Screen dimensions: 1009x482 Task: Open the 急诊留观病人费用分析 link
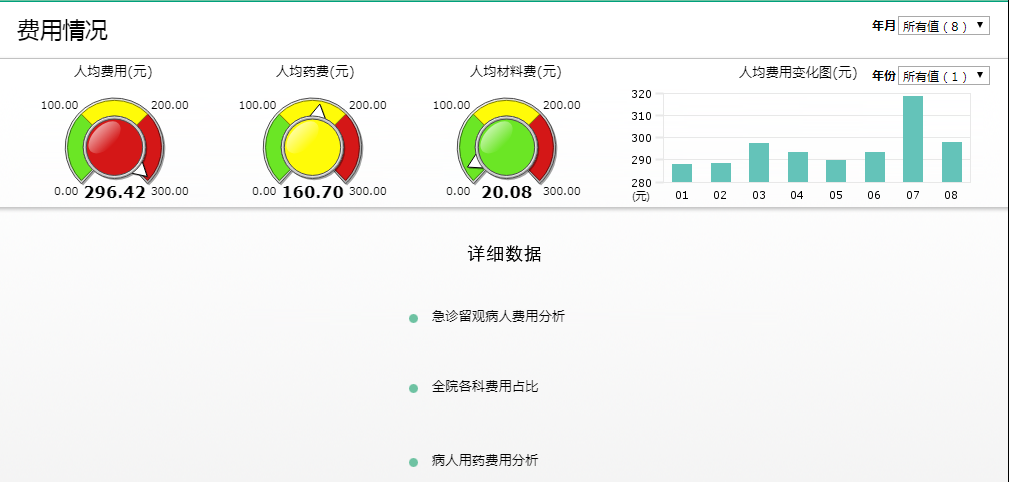498,316
